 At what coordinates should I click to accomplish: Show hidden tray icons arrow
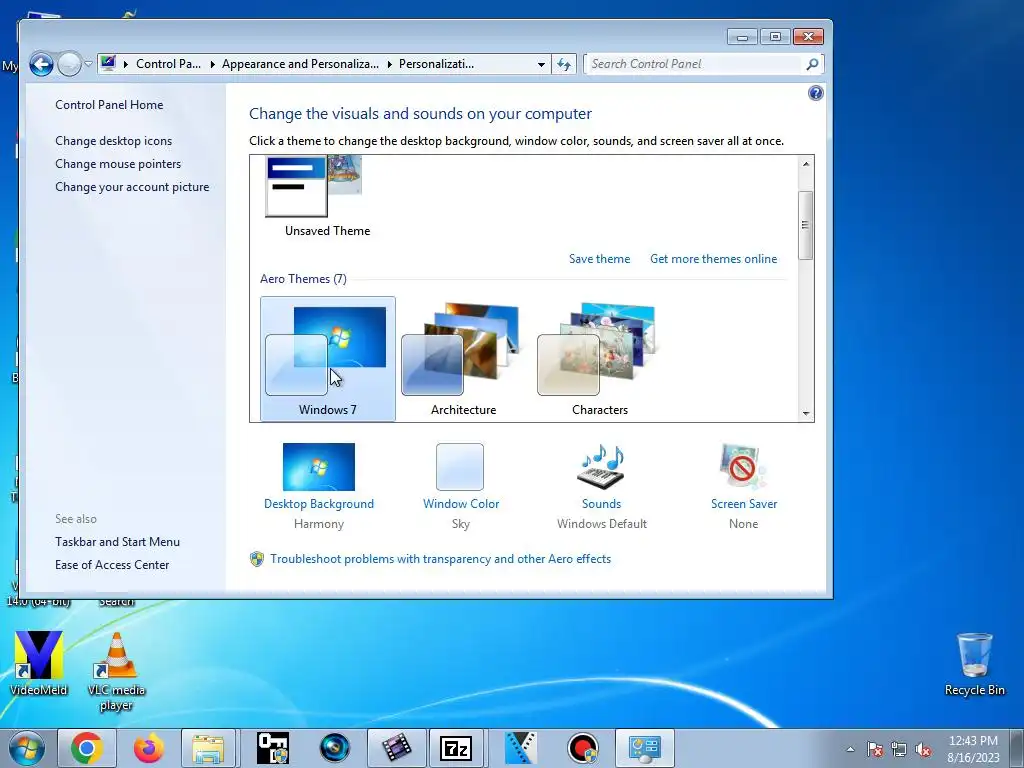tap(850, 749)
